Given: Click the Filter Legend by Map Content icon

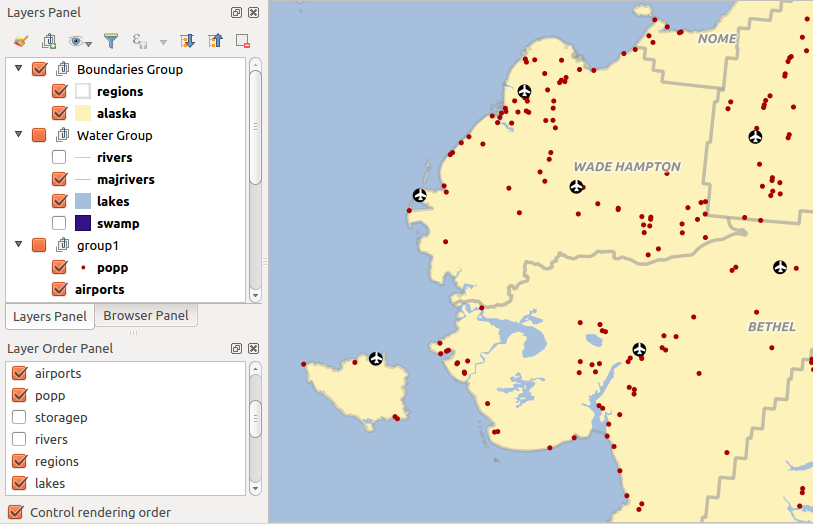Looking at the screenshot, I should (111, 41).
